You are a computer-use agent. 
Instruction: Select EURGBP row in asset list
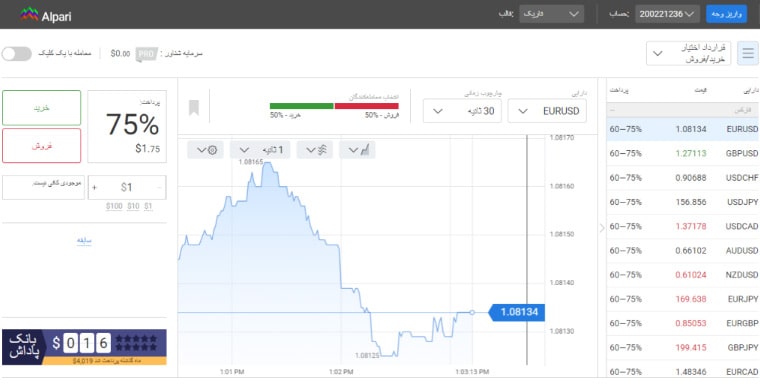pos(683,323)
